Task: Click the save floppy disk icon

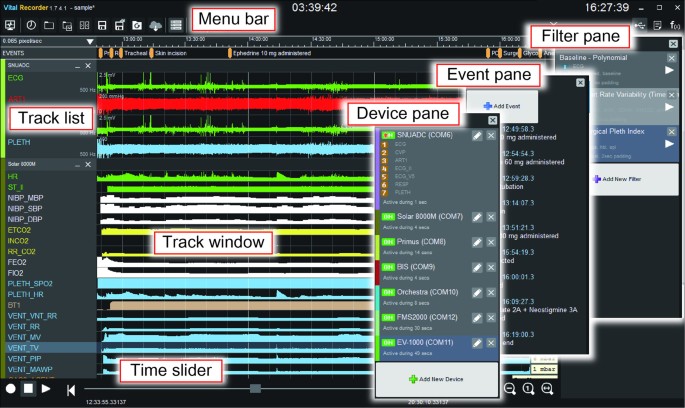Action: coord(102,25)
